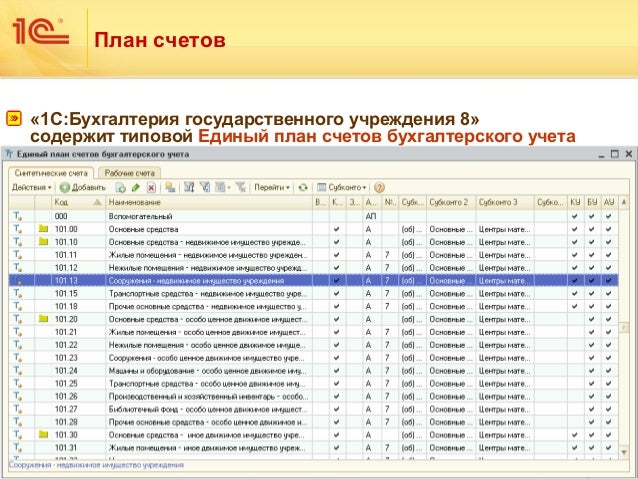Screen dimensions: 638x479
Task: Click the 1C logo in the header
Action: click(x=40, y=31)
